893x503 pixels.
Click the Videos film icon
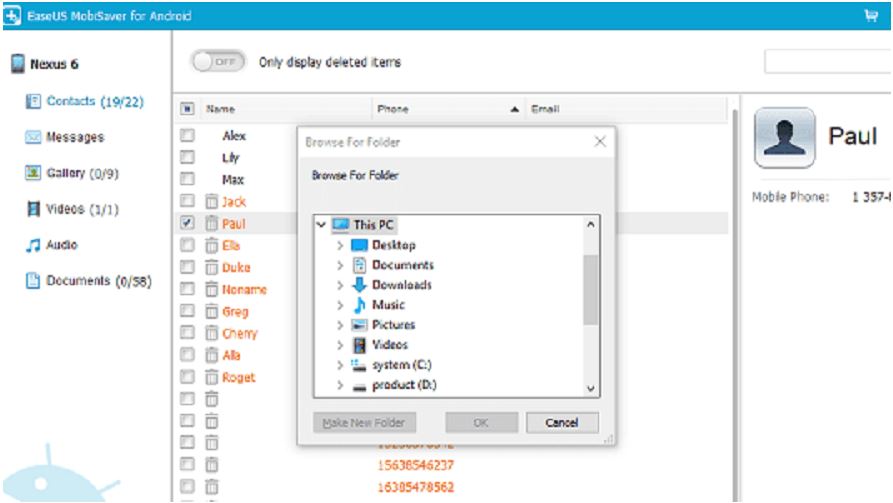[x=34, y=209]
